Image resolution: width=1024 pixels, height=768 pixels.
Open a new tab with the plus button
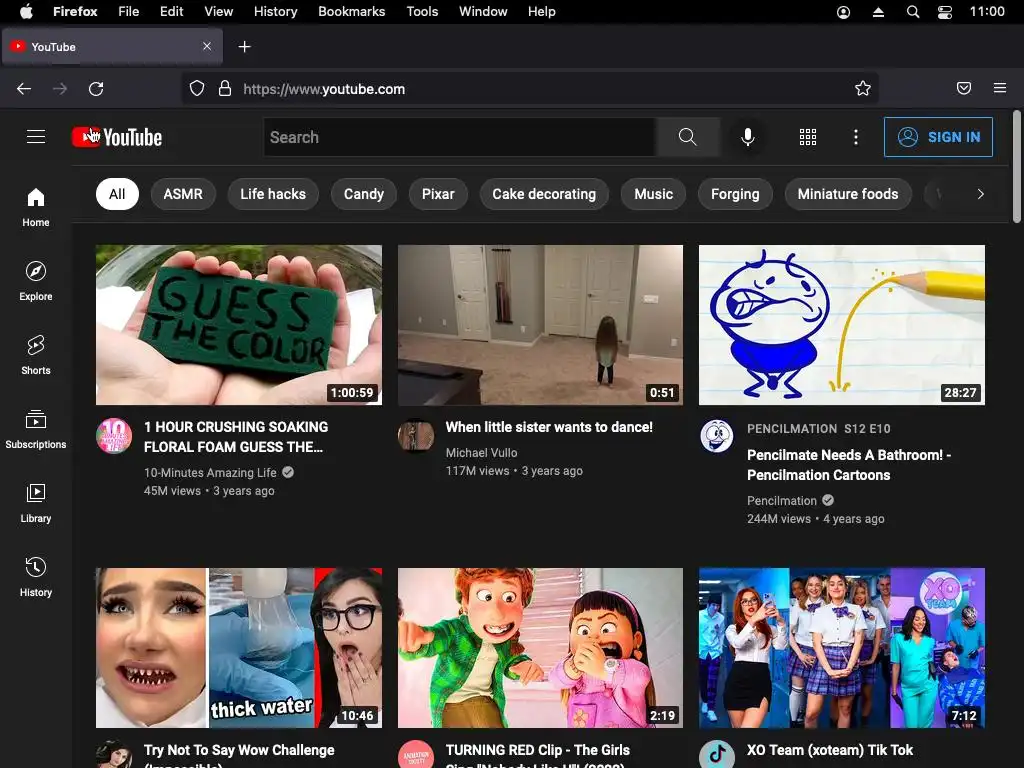click(244, 47)
